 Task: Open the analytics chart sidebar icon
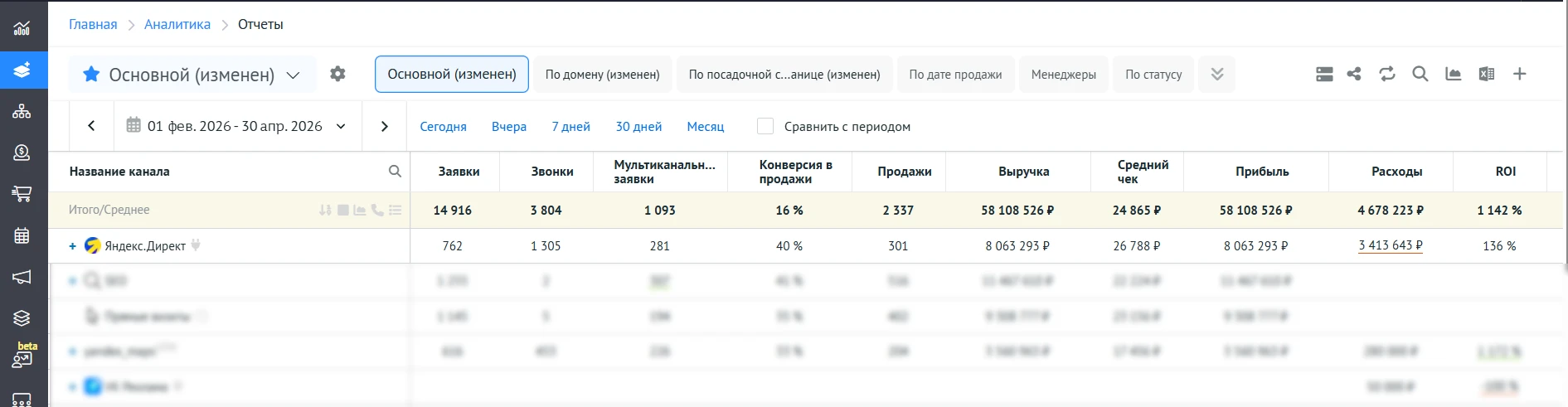coord(22,28)
